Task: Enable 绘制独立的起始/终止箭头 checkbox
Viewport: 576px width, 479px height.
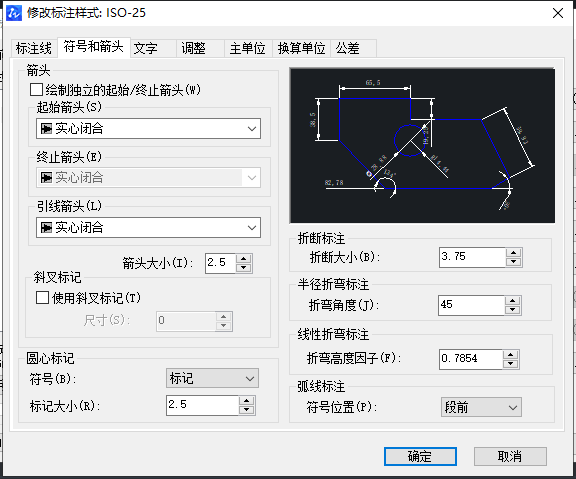Action: [36, 90]
